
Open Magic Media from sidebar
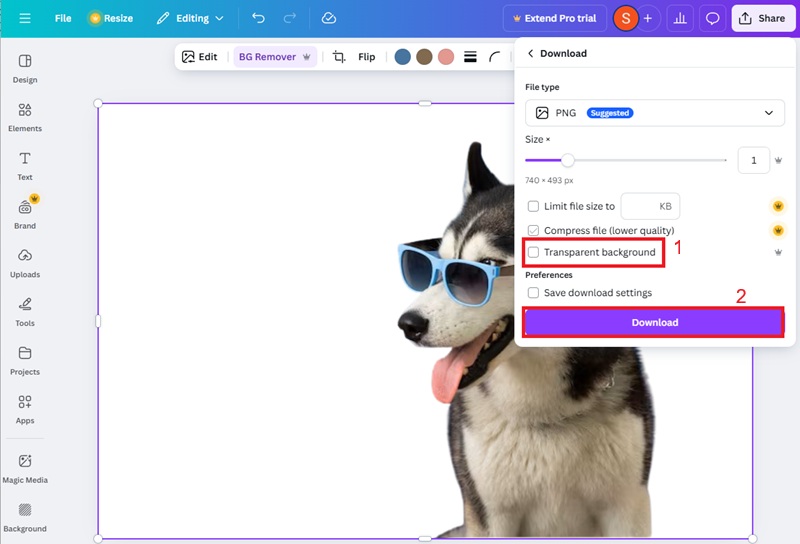pyautogui.click(x=25, y=467)
